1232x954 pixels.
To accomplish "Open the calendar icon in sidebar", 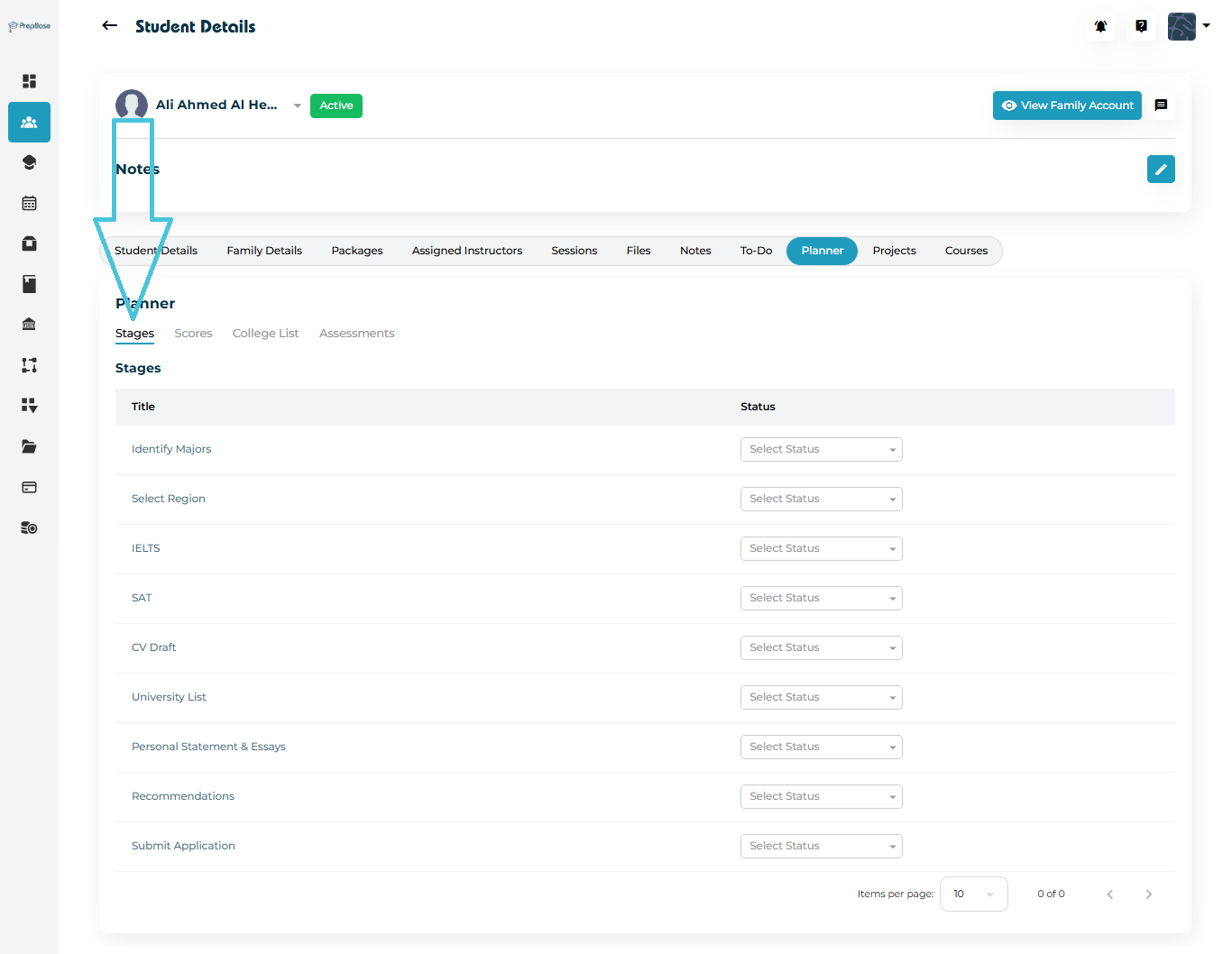I will (x=29, y=203).
